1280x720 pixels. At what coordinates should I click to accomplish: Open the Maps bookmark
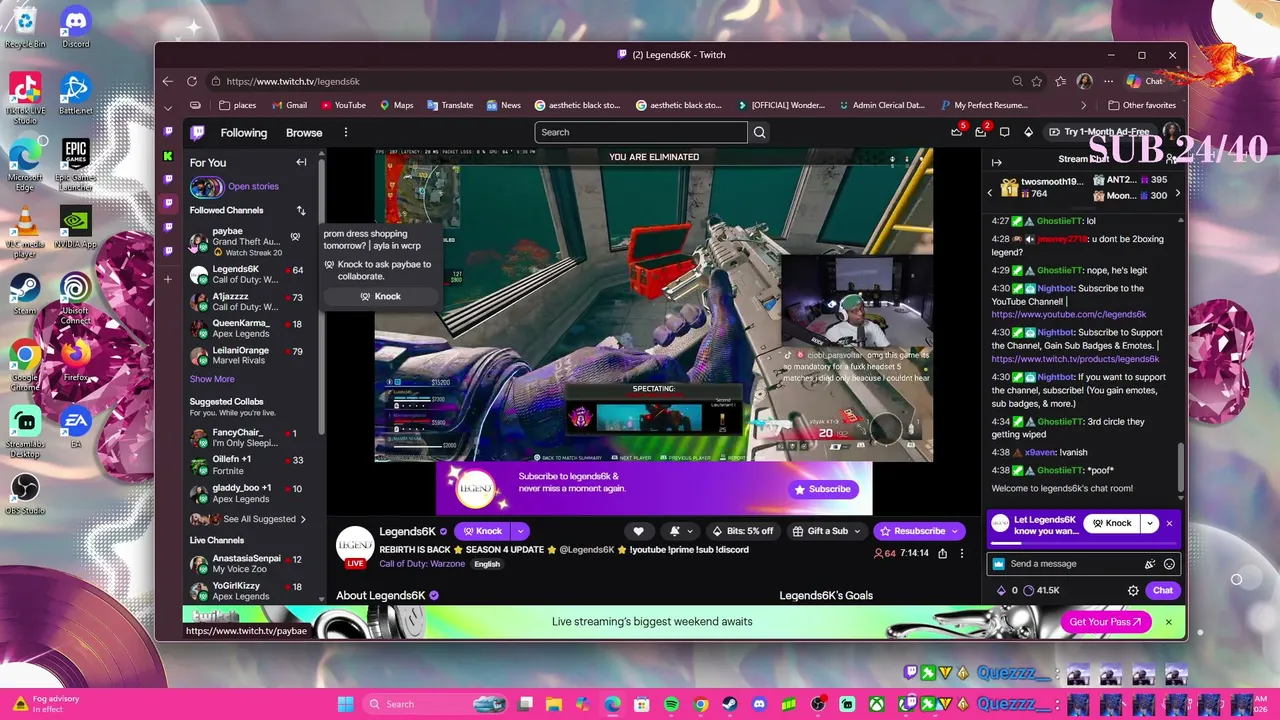[396, 105]
